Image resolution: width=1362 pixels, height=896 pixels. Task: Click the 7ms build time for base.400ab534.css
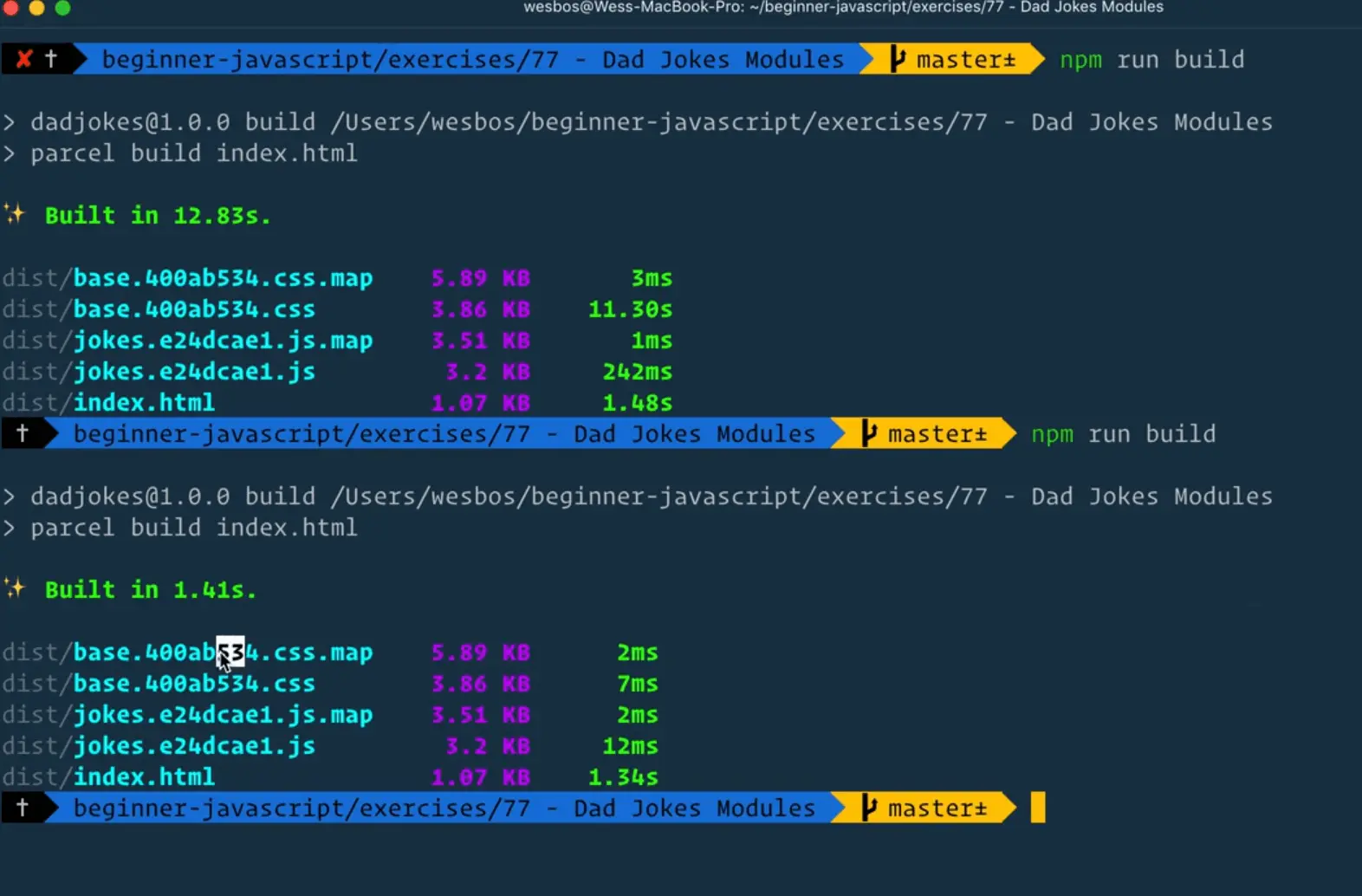tap(637, 684)
